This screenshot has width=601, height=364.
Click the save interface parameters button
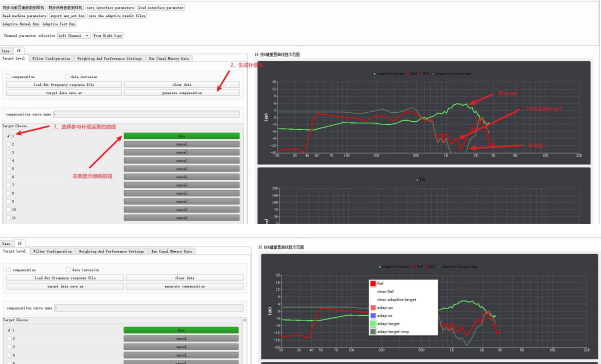click(x=110, y=8)
